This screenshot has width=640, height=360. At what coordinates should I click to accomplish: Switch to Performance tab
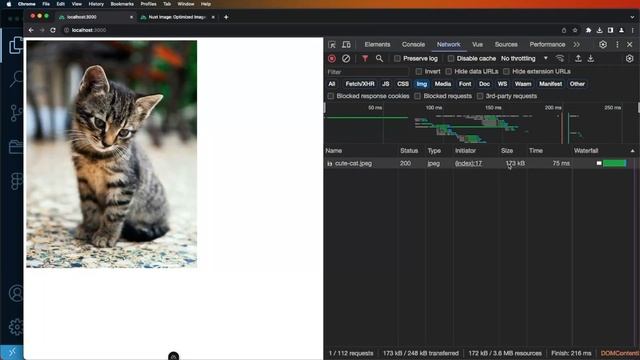point(547,44)
